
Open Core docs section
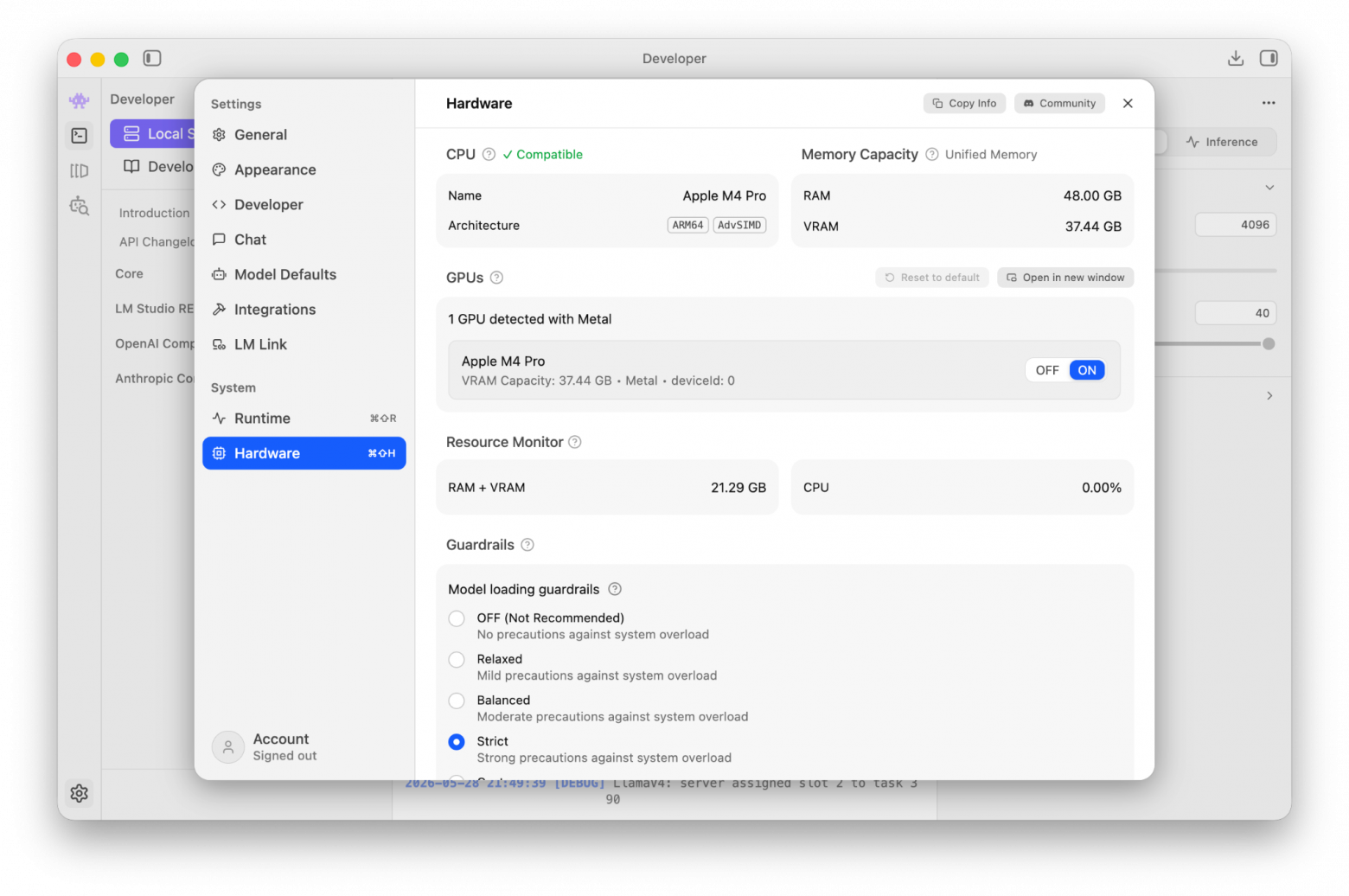click(130, 274)
